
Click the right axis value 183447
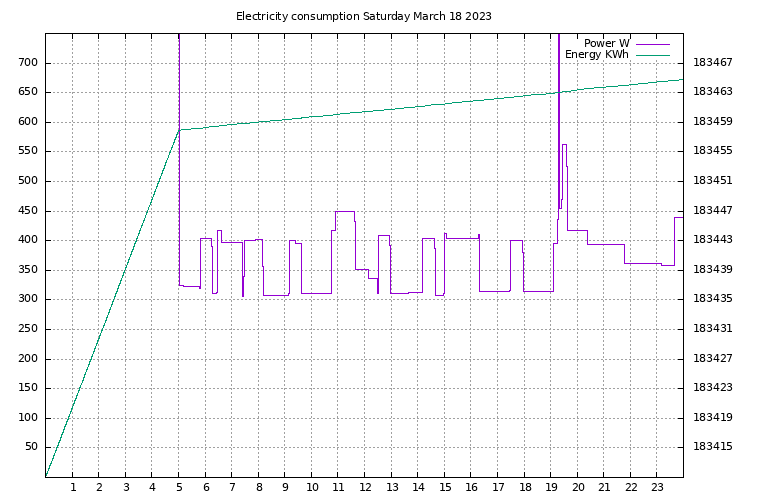pyautogui.click(x=713, y=211)
